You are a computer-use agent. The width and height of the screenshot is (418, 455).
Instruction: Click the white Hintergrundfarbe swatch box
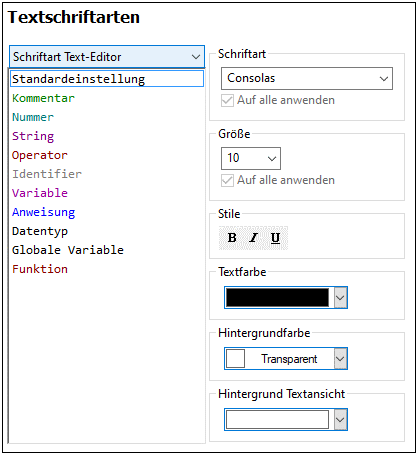point(236,359)
